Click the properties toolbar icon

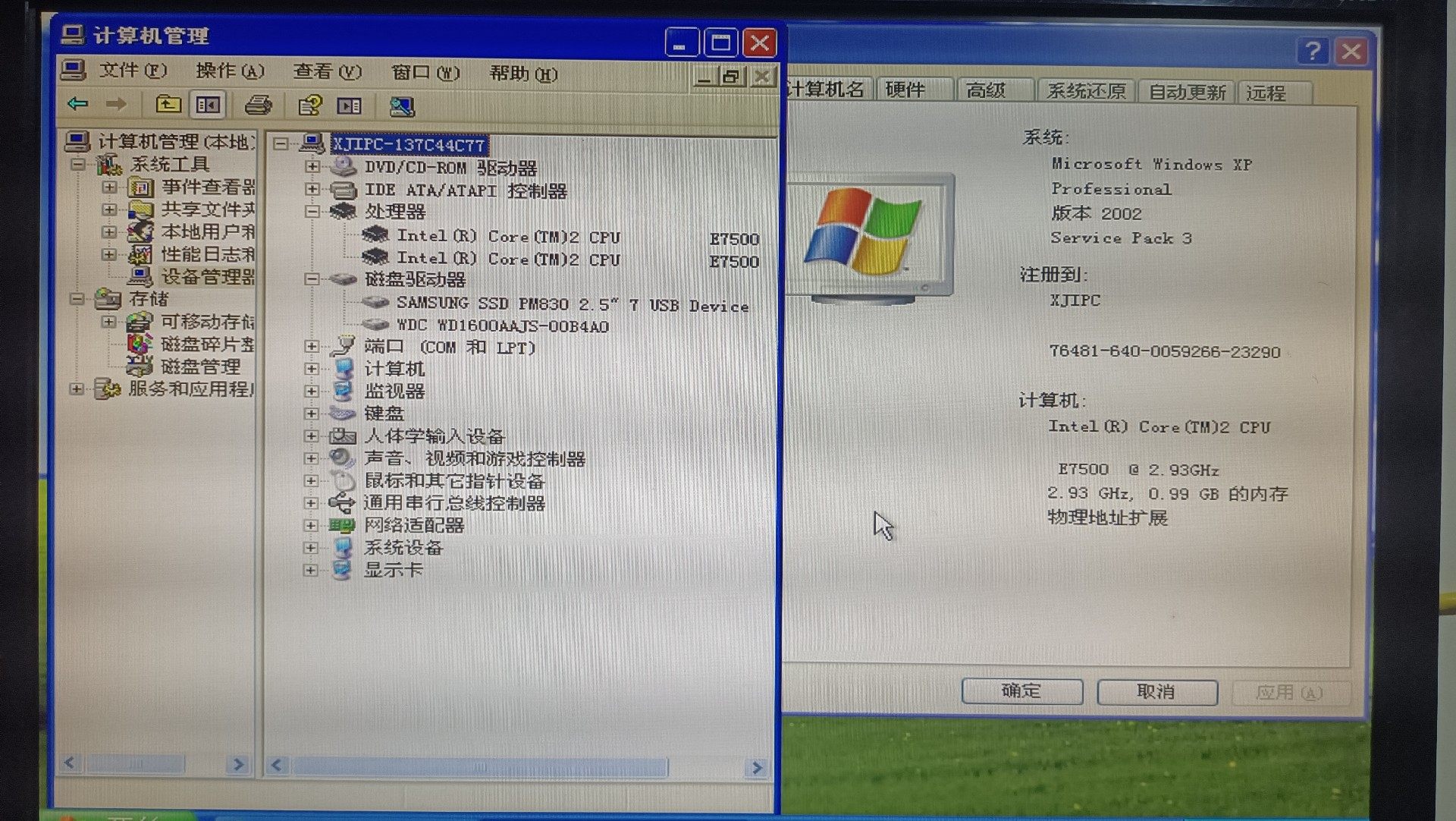pyautogui.click(x=309, y=105)
